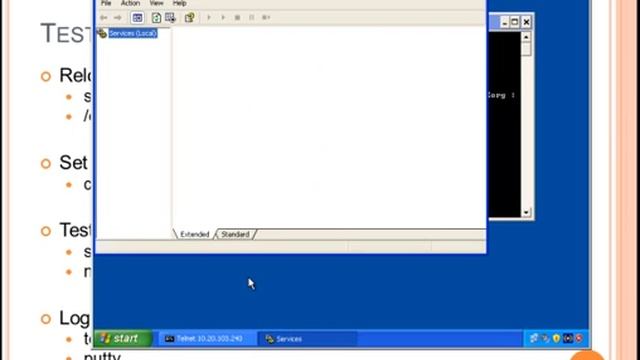This screenshot has width=640, height=360.
Task: Click the Restart Service toolbar icon
Action: 266,18
